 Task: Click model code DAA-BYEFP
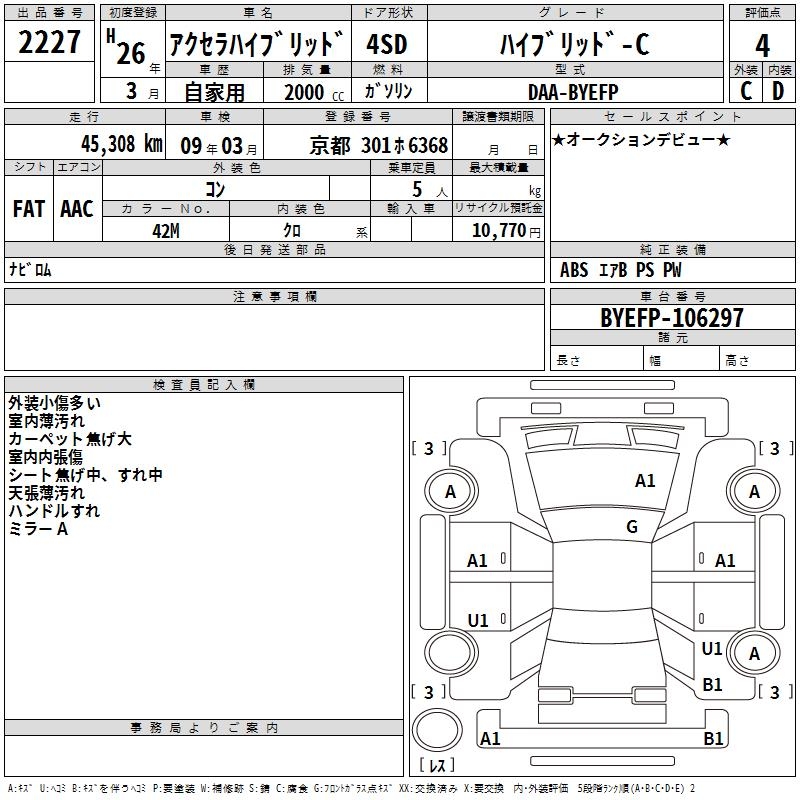pyautogui.click(x=573, y=92)
